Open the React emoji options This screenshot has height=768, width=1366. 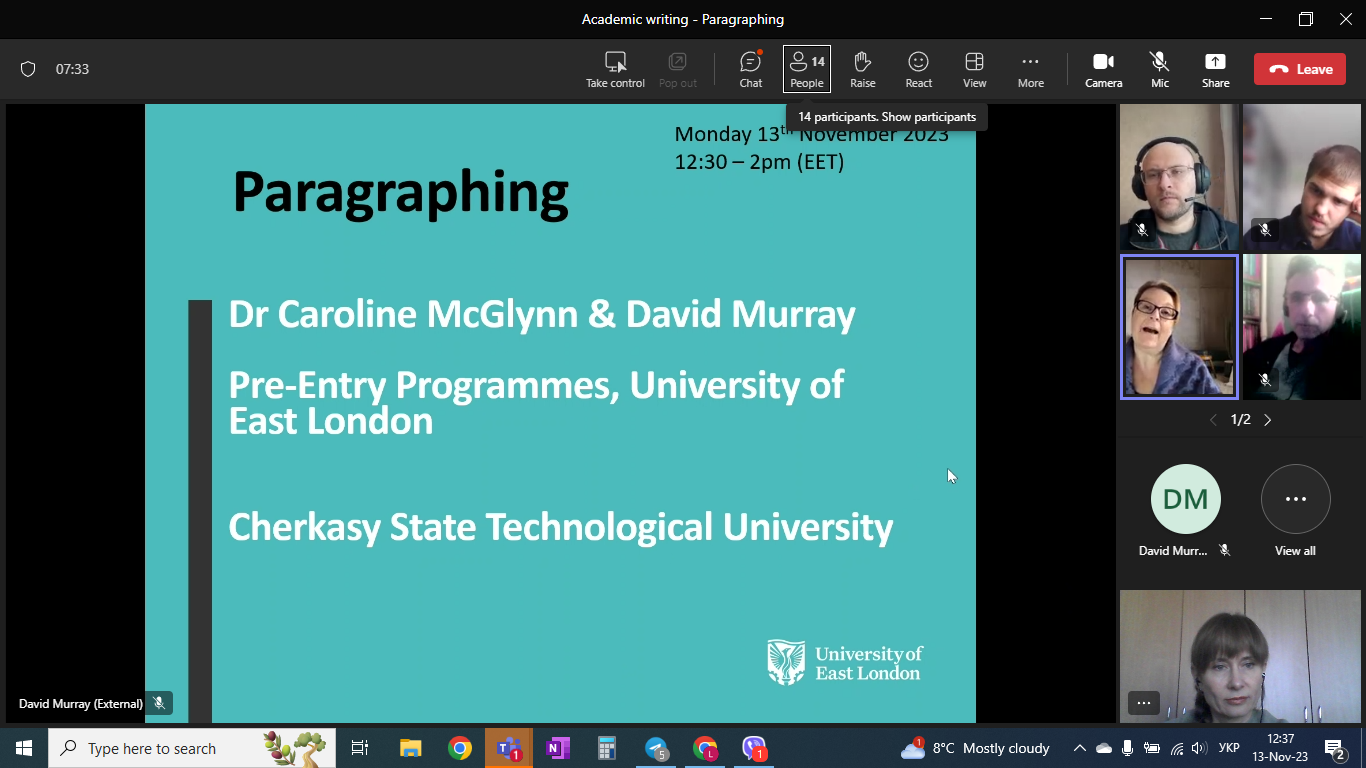click(x=919, y=69)
